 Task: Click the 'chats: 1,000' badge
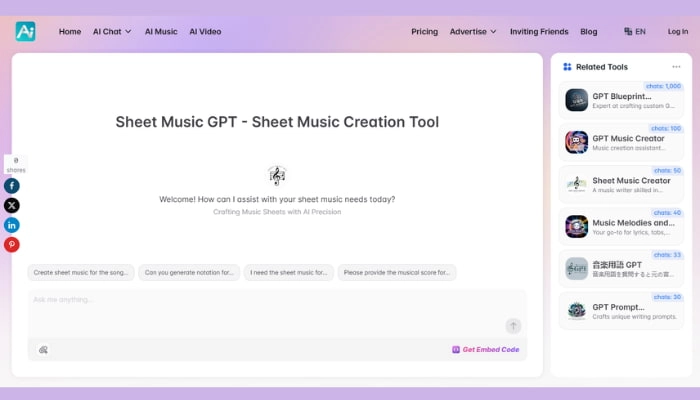(663, 86)
